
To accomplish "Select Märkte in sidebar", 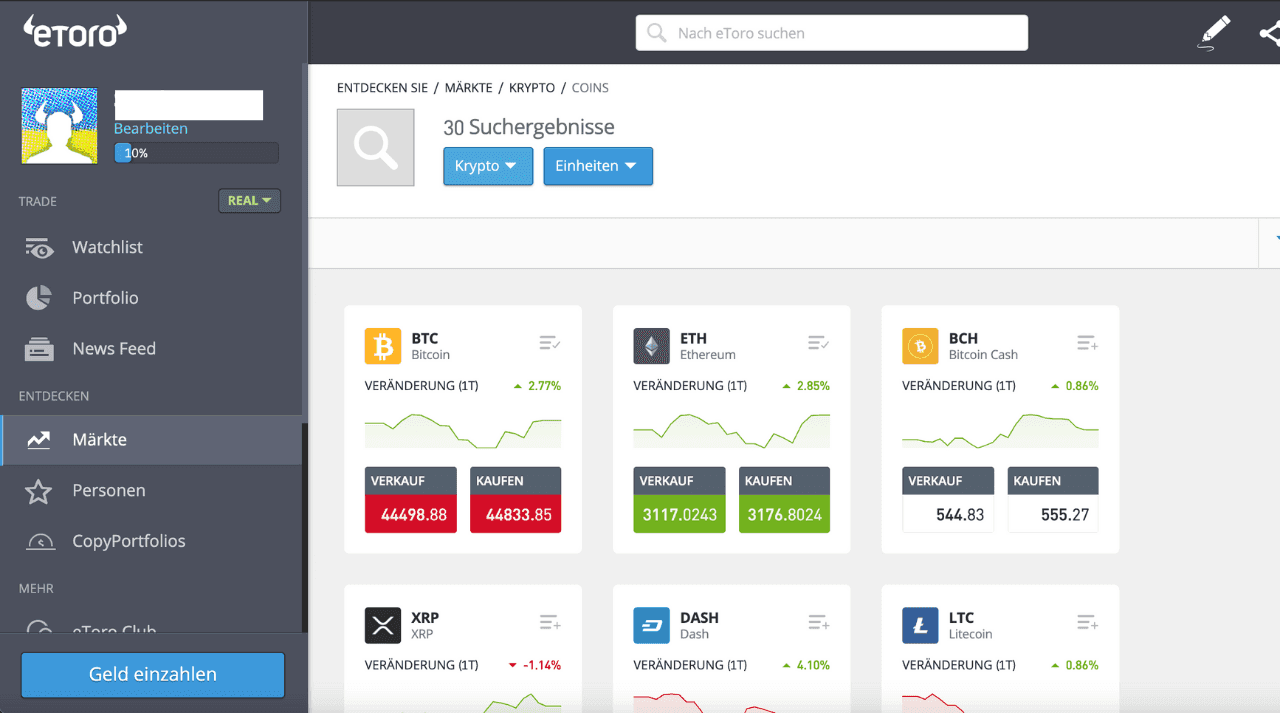I will 151,440.
